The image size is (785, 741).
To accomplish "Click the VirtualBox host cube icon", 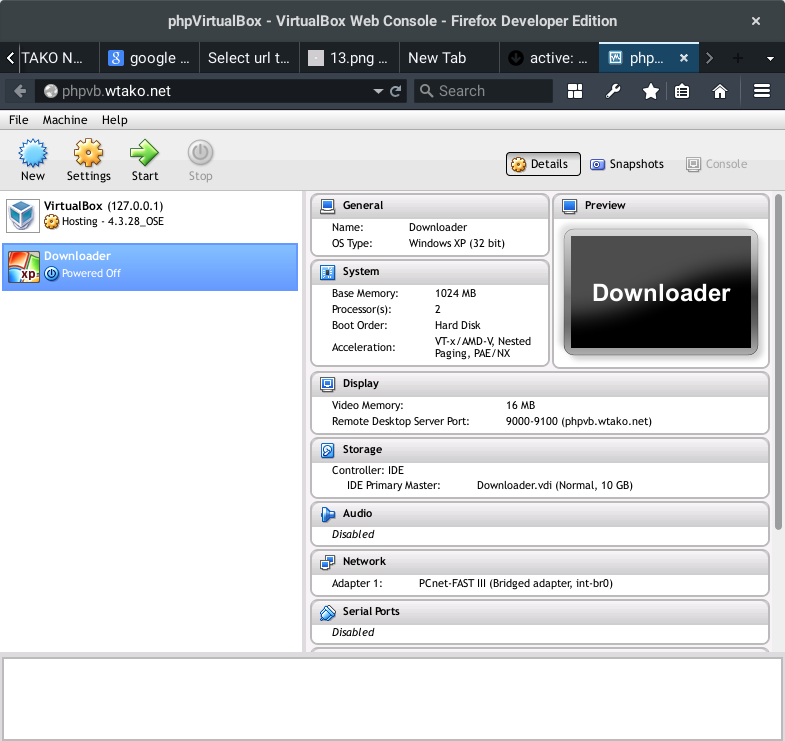I will [x=23, y=215].
